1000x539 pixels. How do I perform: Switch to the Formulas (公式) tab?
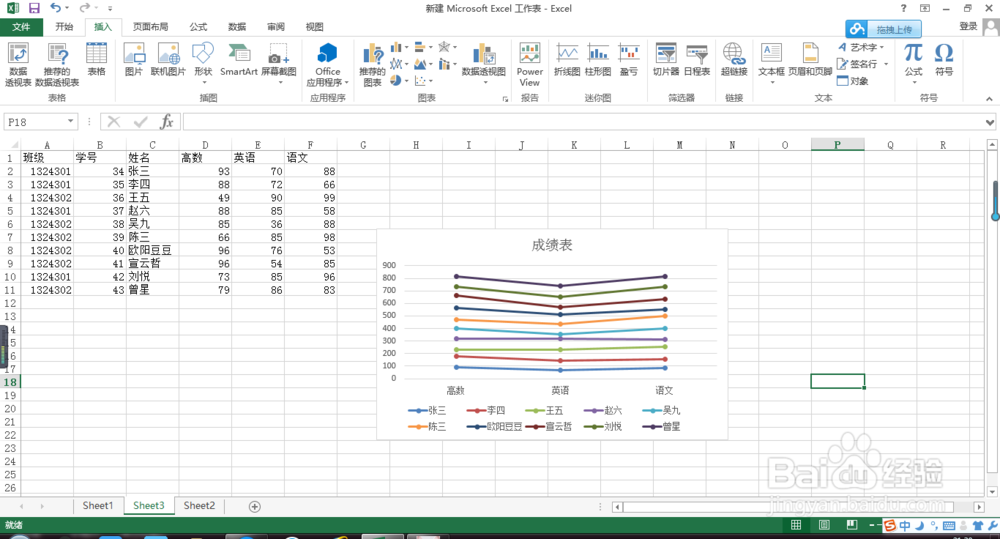pyautogui.click(x=198, y=27)
